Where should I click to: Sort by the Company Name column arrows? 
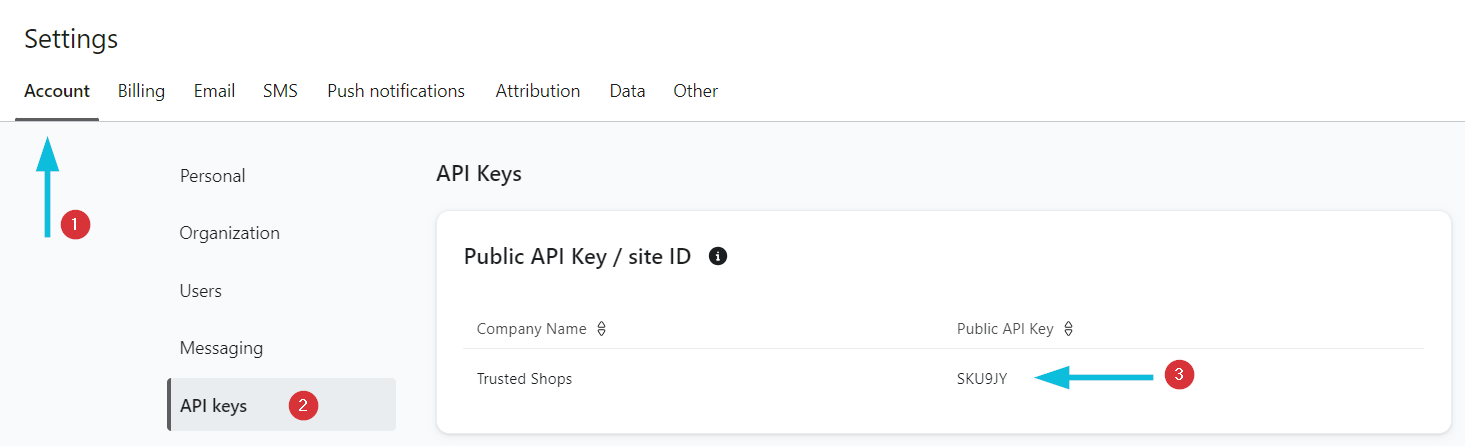click(601, 329)
